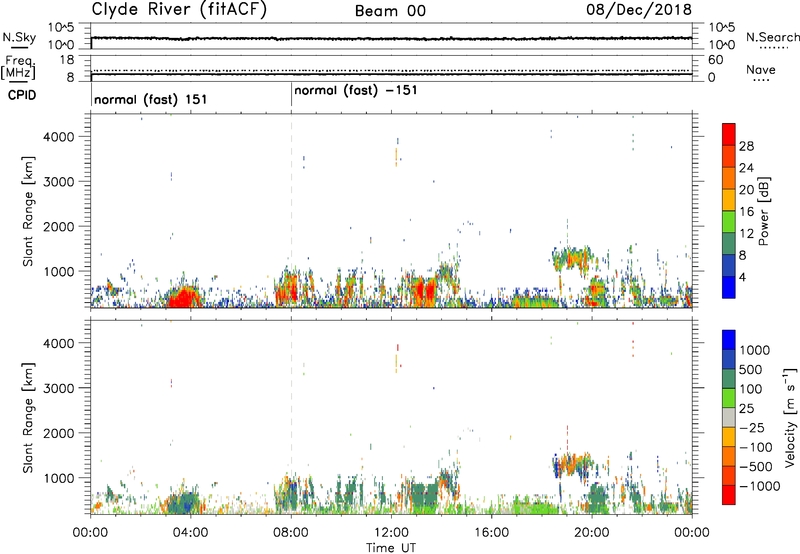Click the 'N.Sky' legend label
Viewport: 800px width, 554px height.
click(19, 37)
